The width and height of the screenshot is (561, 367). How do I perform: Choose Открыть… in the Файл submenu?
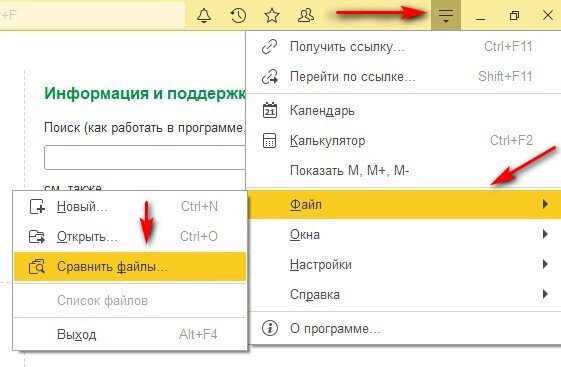pos(130,236)
